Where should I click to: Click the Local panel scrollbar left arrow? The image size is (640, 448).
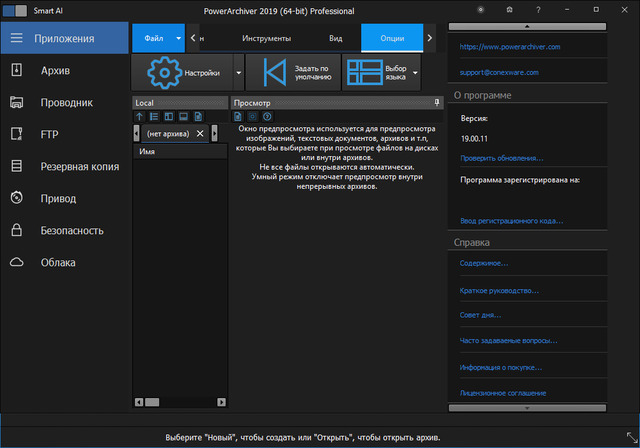[x=139, y=402]
